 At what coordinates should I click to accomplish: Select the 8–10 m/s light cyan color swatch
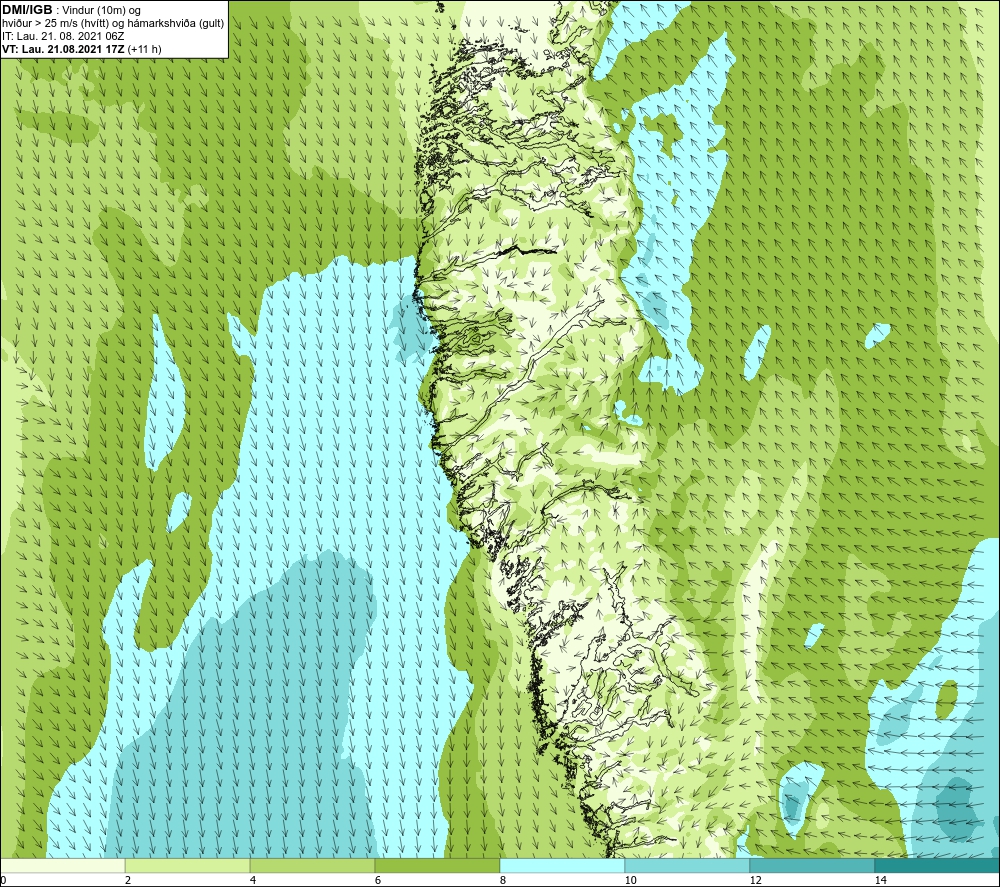[x=562, y=865]
